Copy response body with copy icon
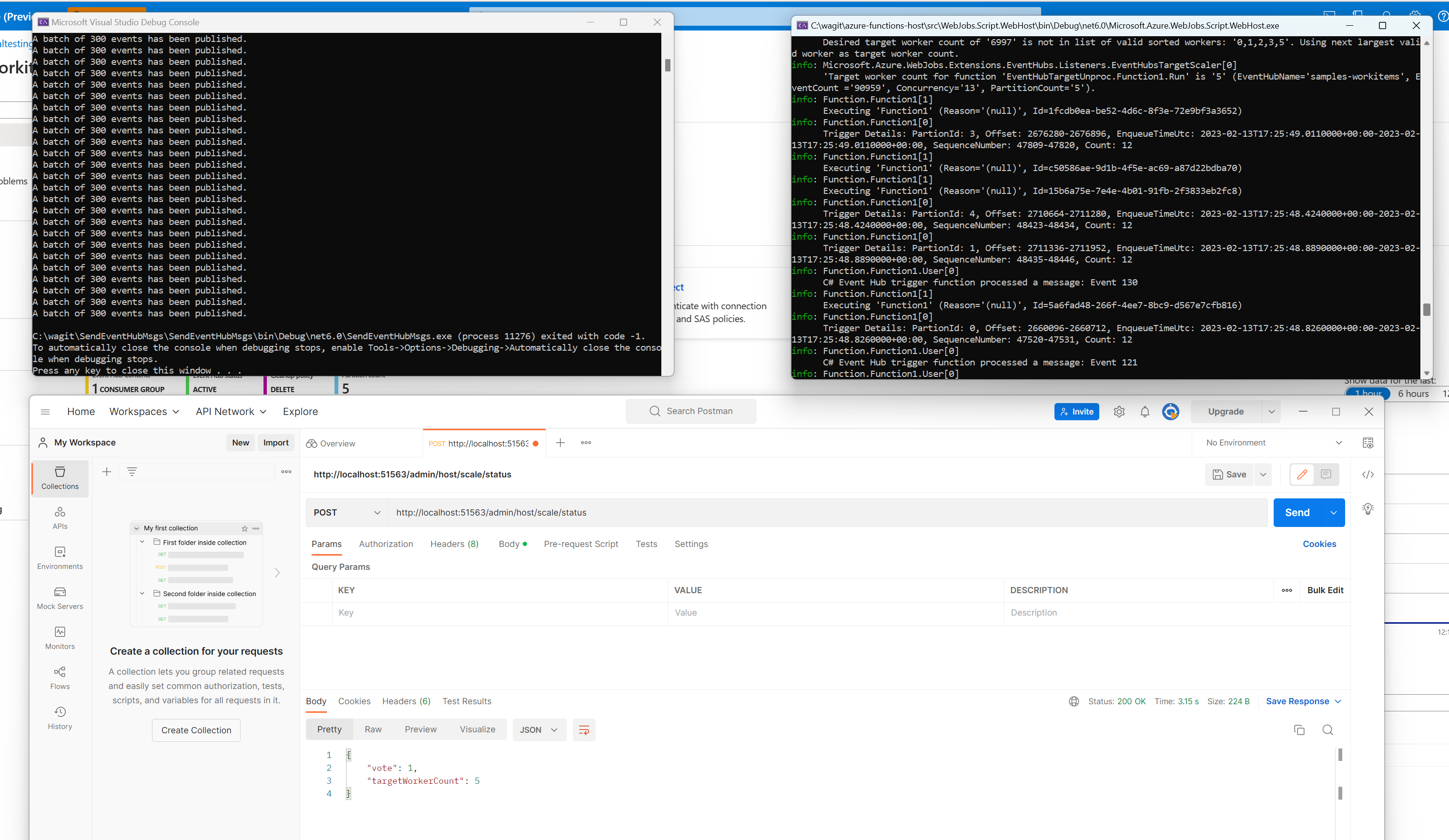 1298,729
